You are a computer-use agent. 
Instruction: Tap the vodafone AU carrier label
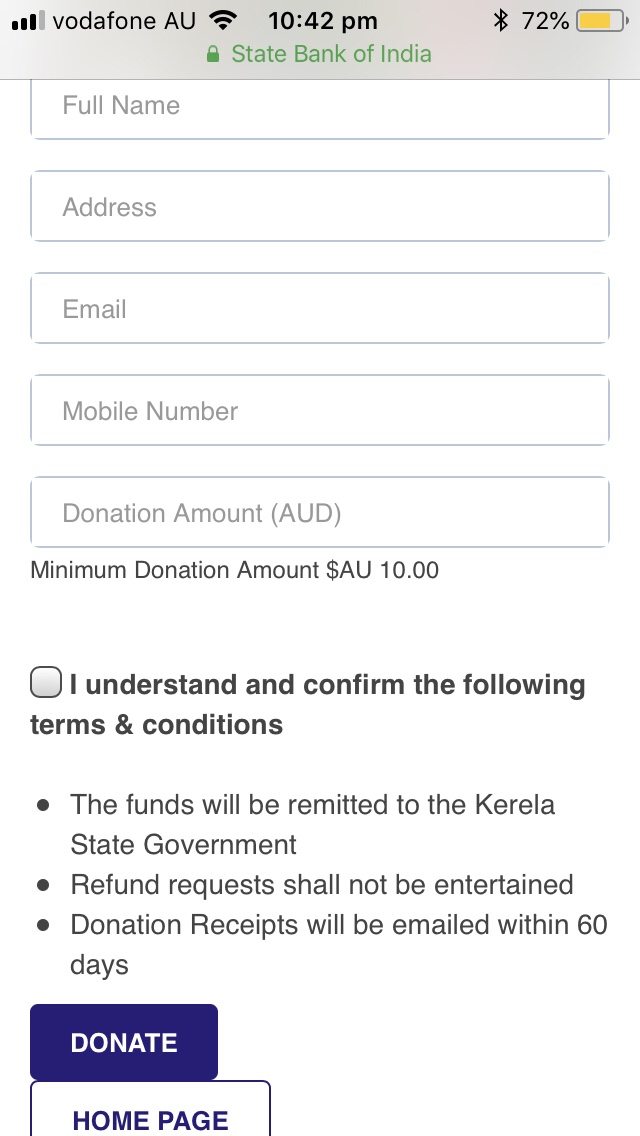click(124, 21)
